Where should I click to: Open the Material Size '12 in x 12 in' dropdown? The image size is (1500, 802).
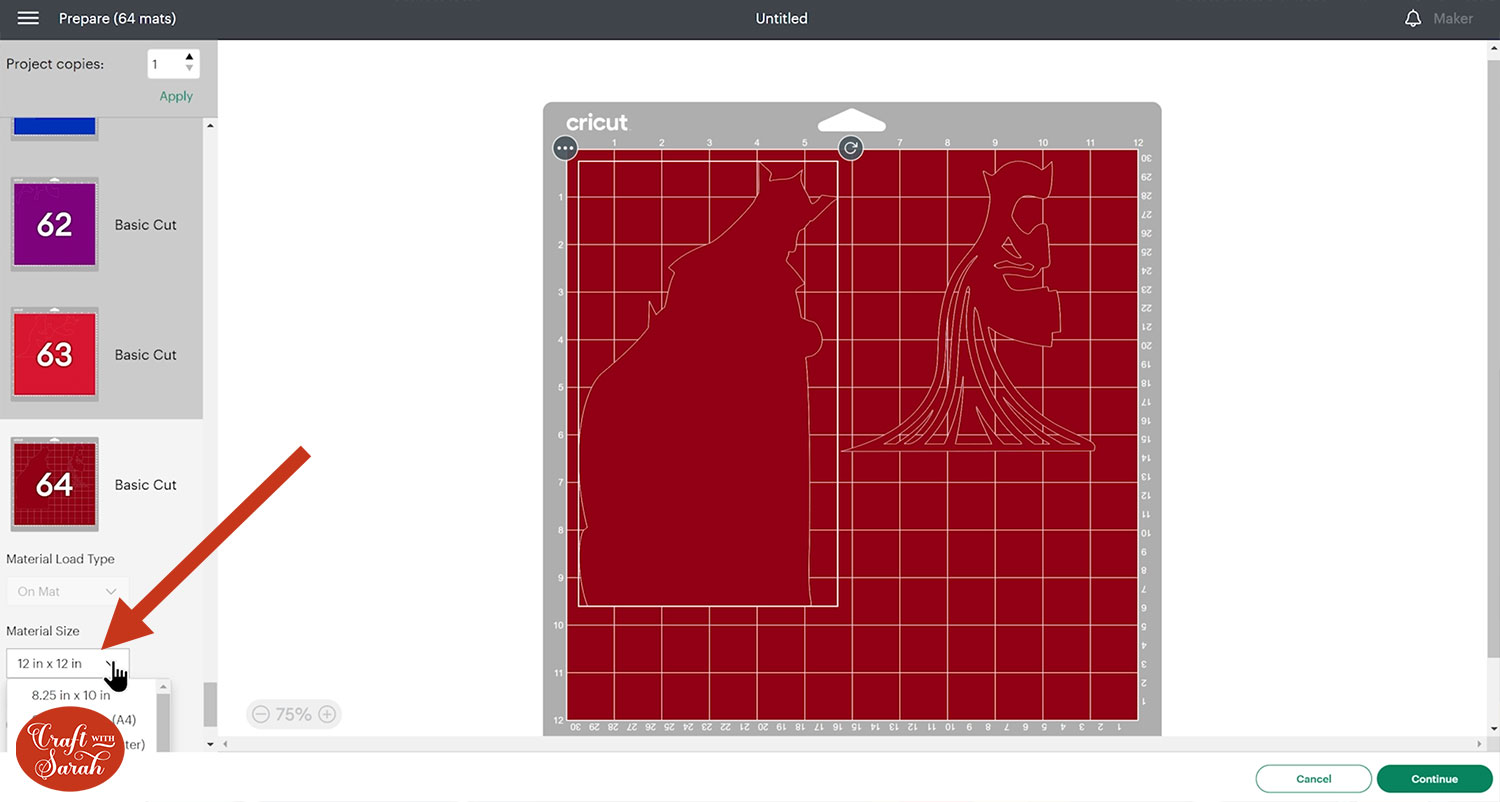(x=68, y=663)
